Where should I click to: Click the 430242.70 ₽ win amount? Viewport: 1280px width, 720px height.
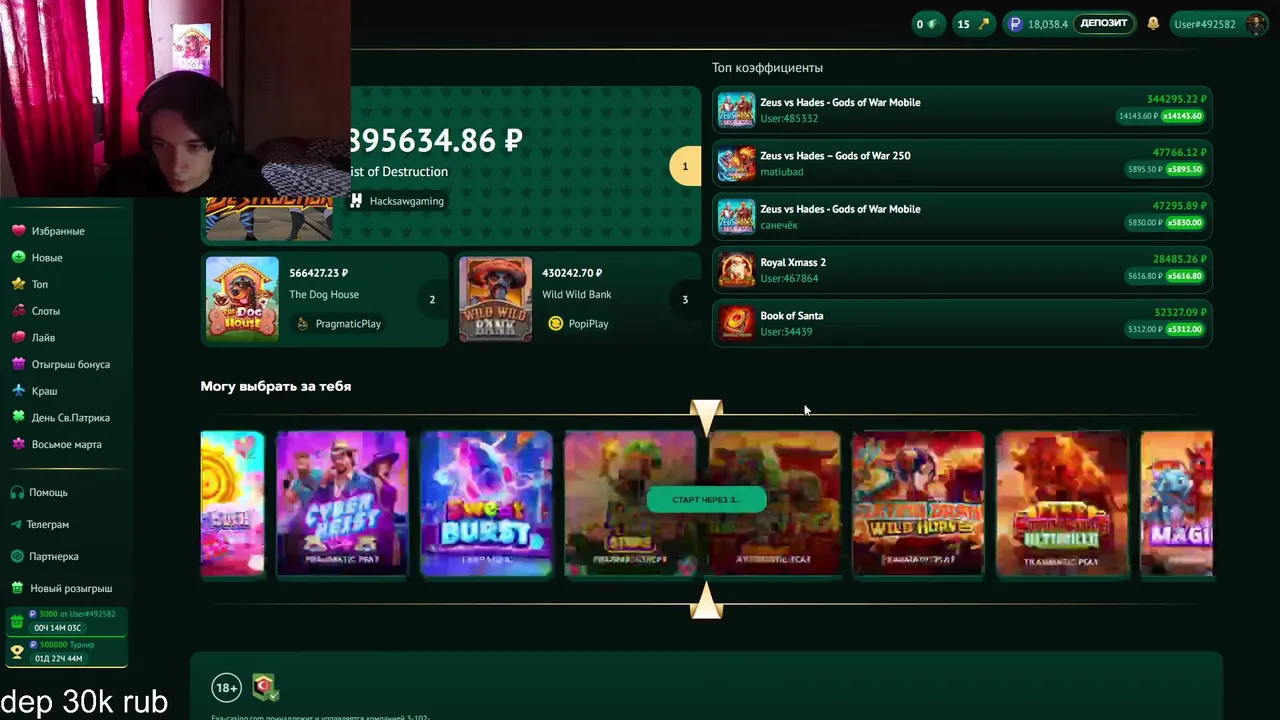[572, 273]
